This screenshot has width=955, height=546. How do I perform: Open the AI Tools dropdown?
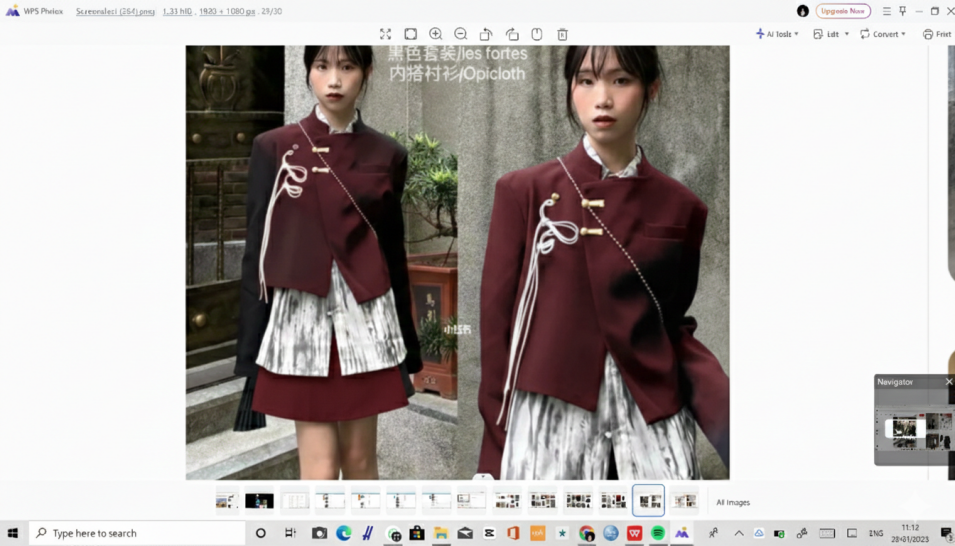point(777,34)
